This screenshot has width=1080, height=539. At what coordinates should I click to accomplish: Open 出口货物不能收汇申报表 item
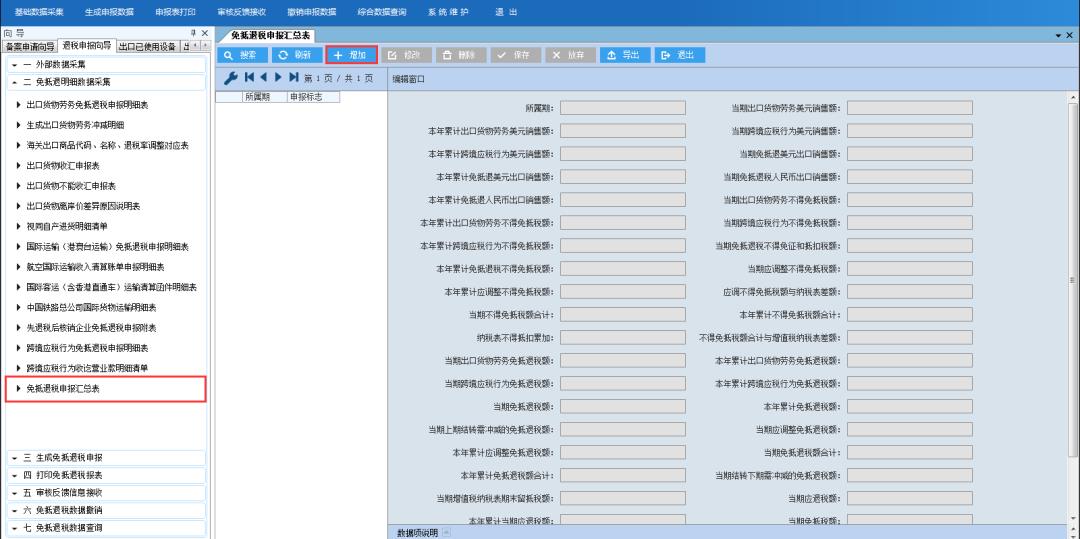(71, 186)
